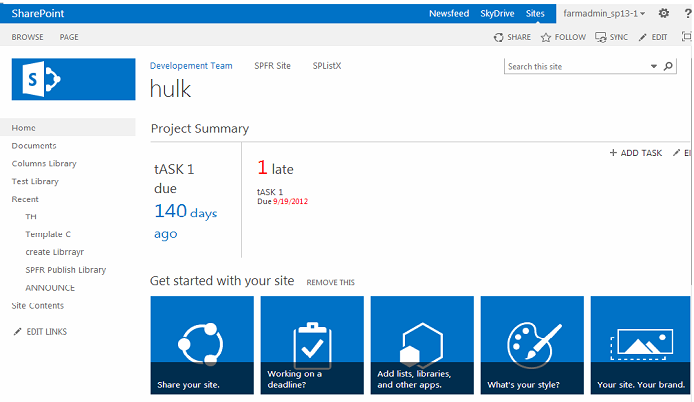Click the plus icon for Add Task
The width and height of the screenshot is (694, 402).
click(613, 153)
